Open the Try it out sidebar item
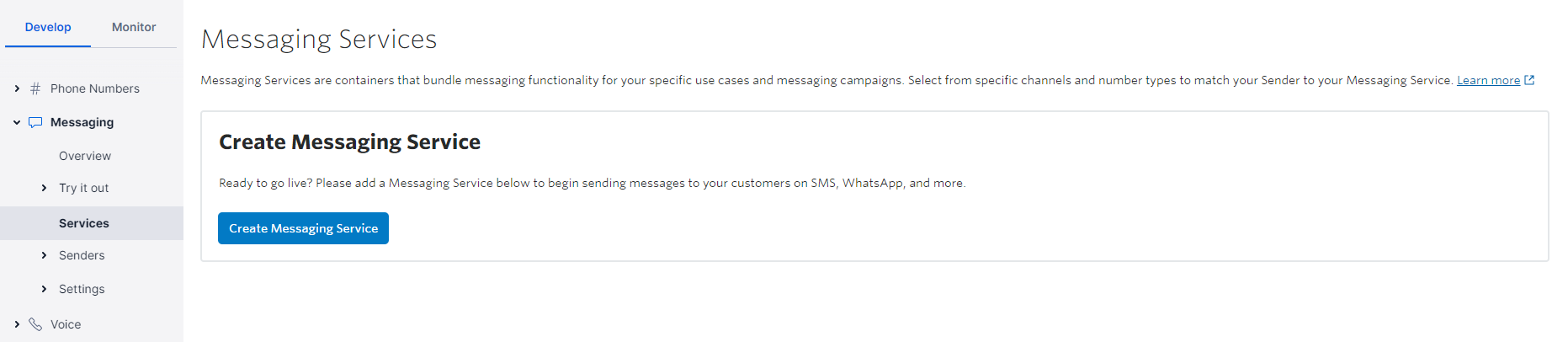 click(84, 188)
